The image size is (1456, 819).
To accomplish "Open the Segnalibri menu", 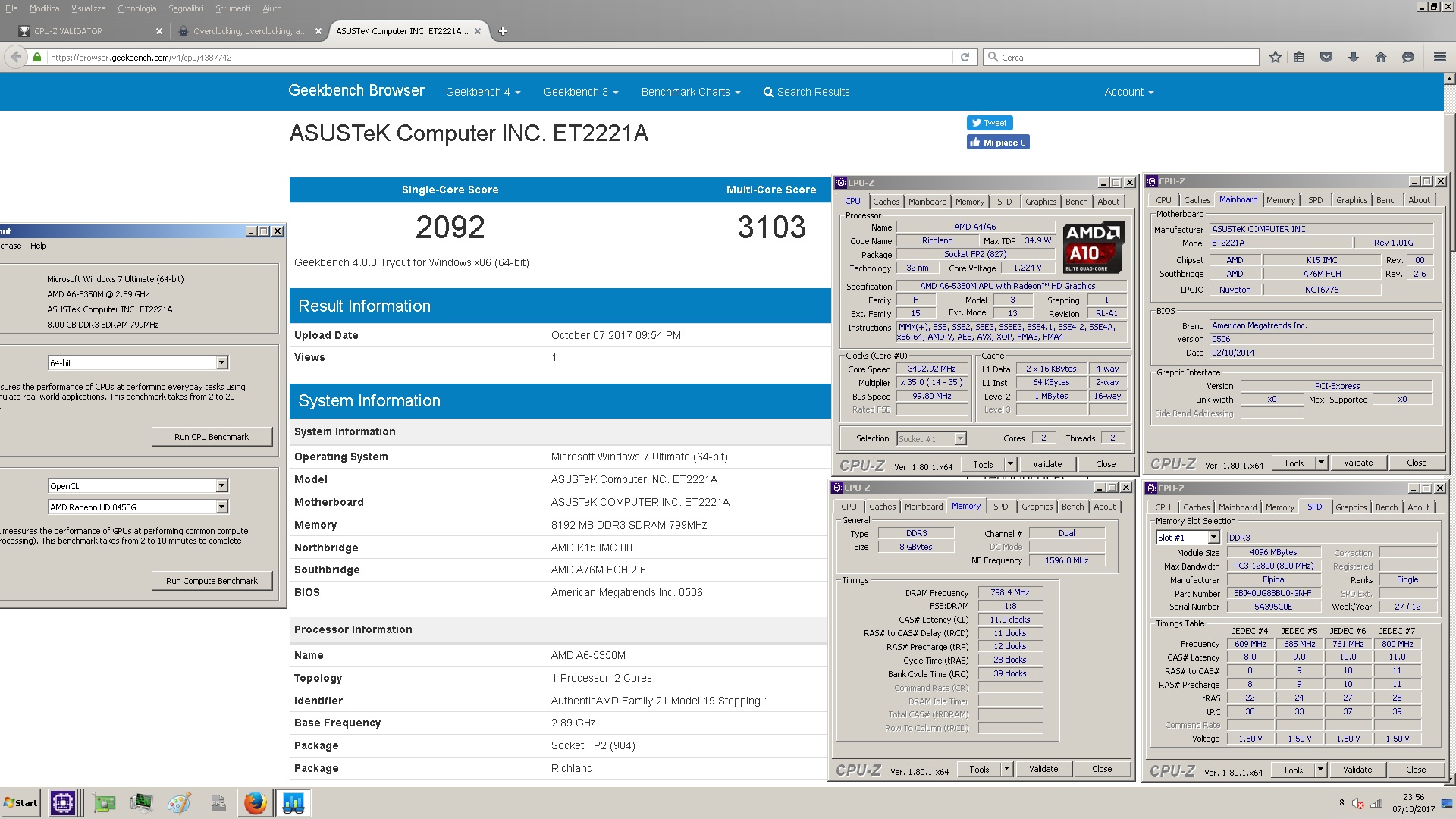I will pos(186,8).
